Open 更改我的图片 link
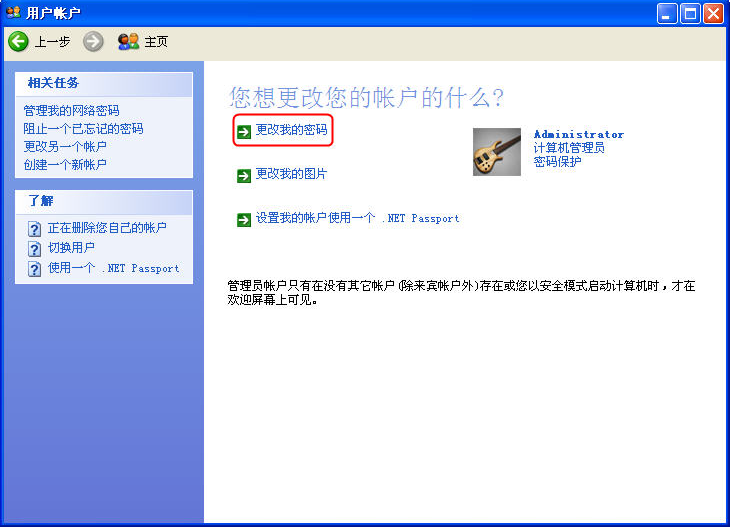The width and height of the screenshot is (730, 527). pyautogui.click(x=291, y=174)
